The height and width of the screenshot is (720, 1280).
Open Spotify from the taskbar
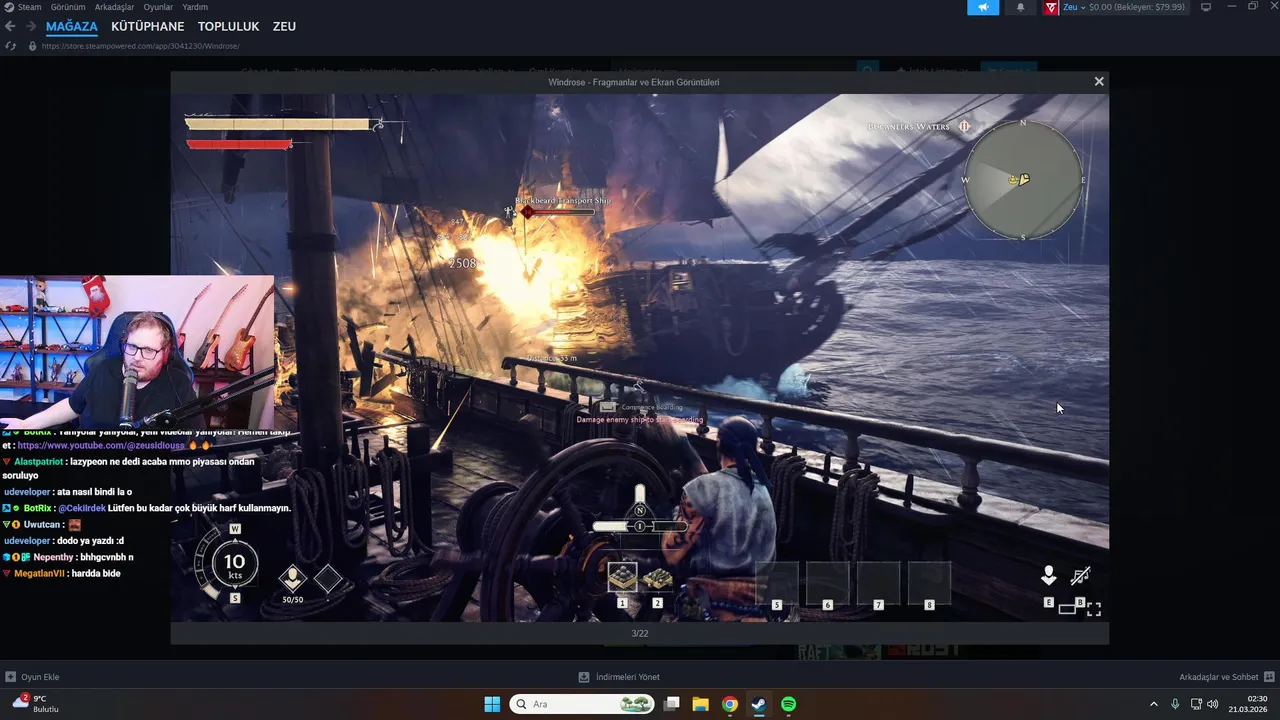788,704
